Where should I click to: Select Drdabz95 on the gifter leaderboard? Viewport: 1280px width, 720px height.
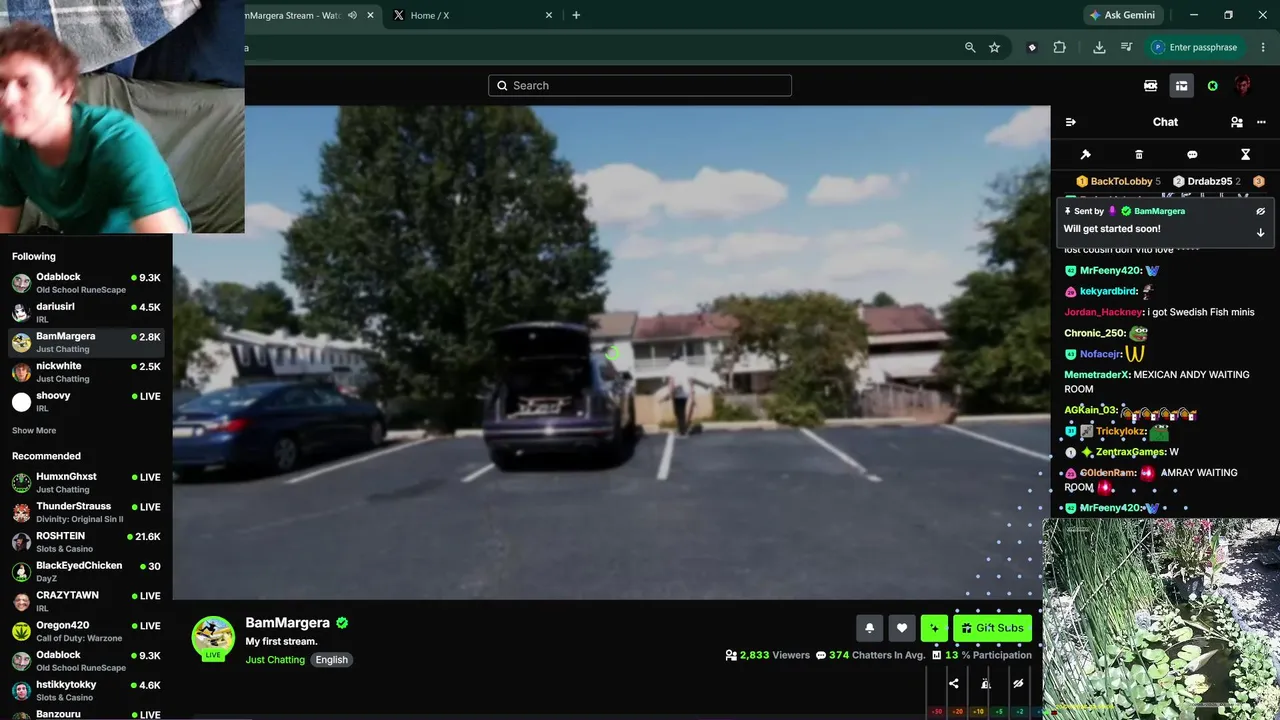click(1208, 181)
